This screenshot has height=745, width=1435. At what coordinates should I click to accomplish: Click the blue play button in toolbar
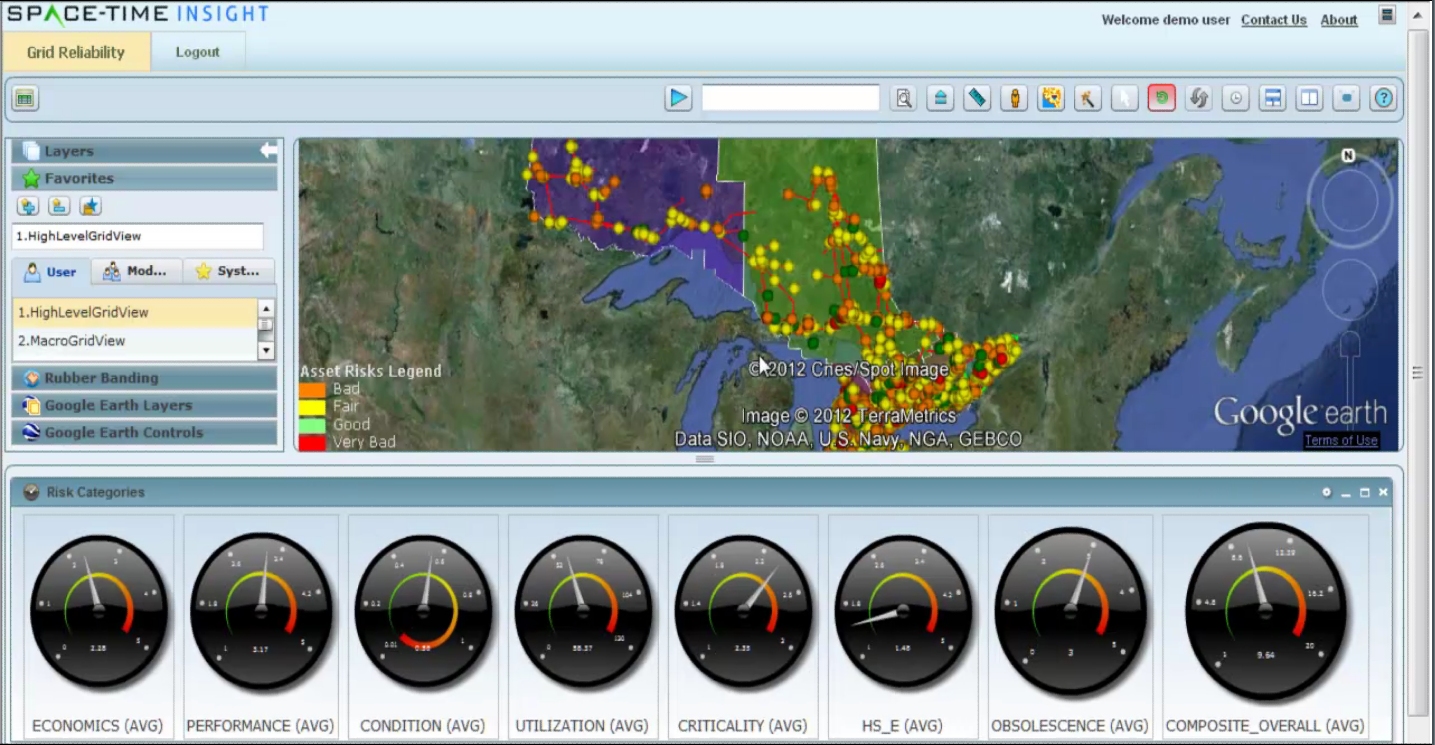pos(678,98)
